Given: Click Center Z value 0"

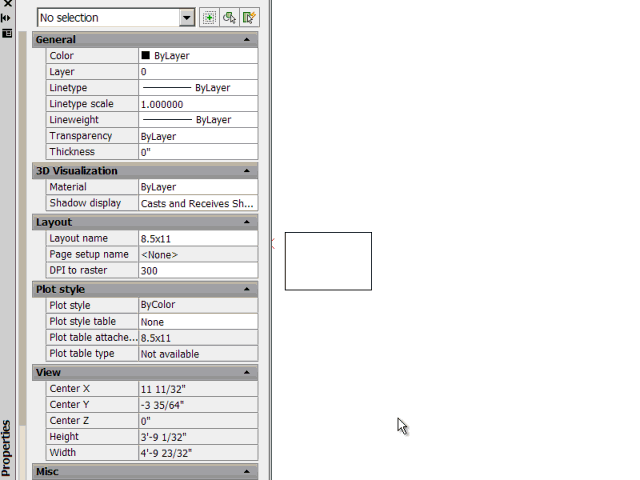Looking at the screenshot, I should click(198, 421).
